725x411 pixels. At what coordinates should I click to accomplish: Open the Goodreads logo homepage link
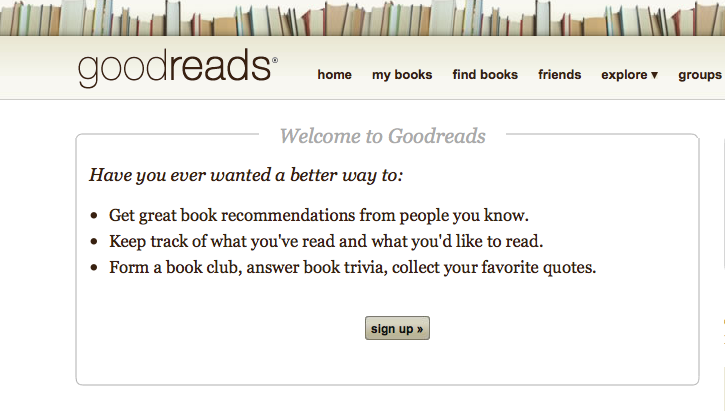[178, 68]
